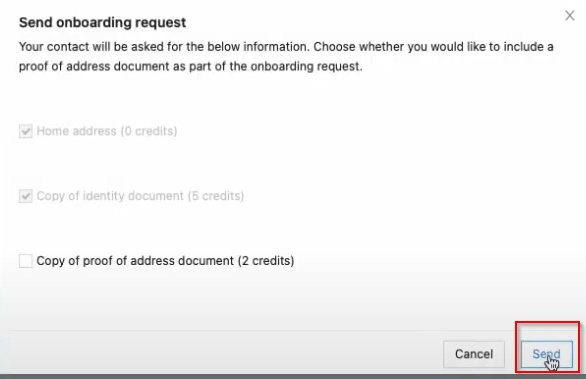Click the 'Your contact will be asked' description line

[x=286, y=47]
